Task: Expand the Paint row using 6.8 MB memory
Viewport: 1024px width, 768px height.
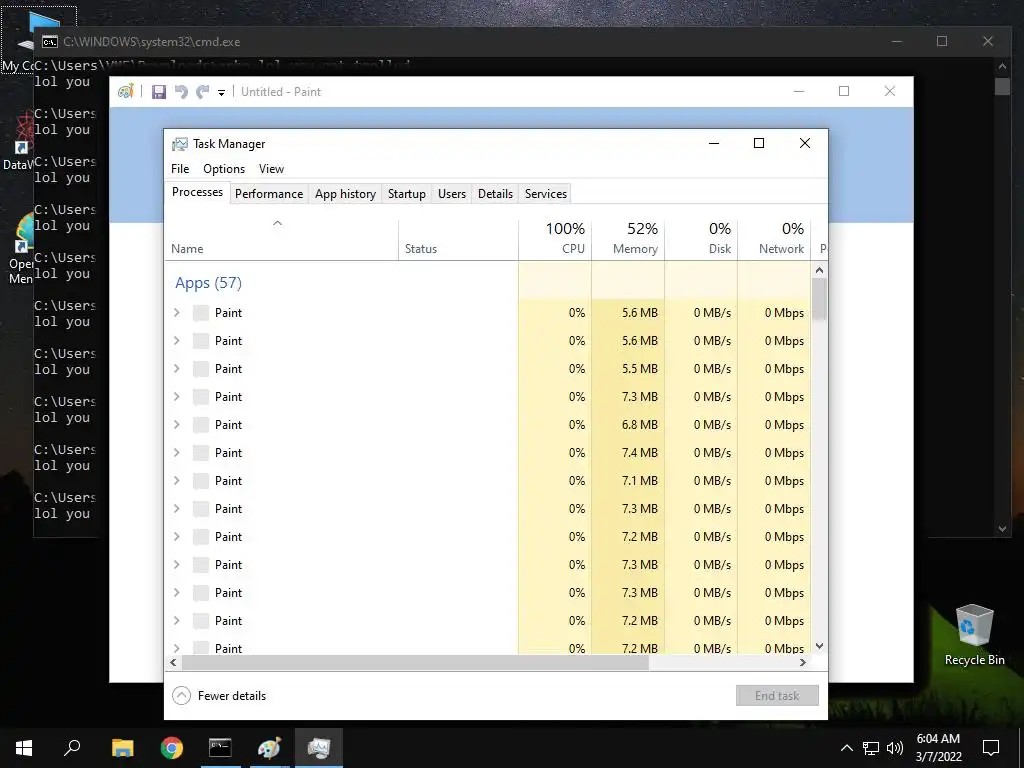Action: (176, 425)
